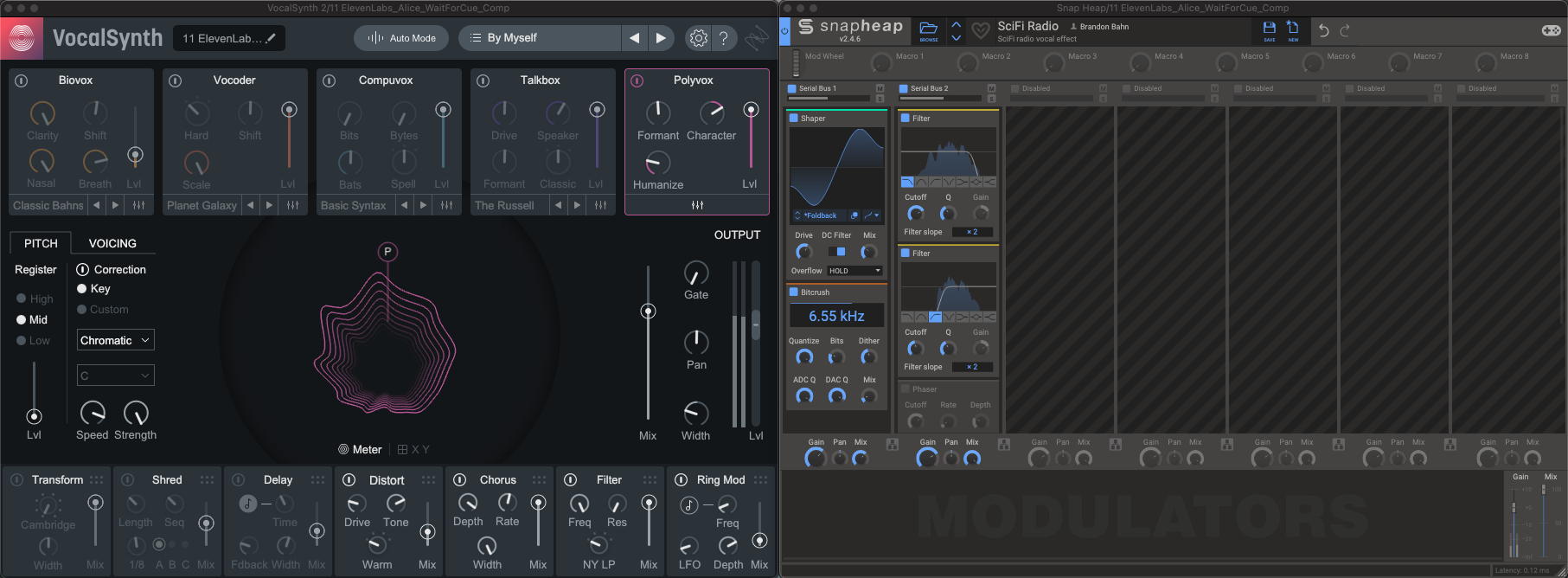Enable the Vocoder module power button
The height and width of the screenshot is (578, 1568).
point(176,80)
